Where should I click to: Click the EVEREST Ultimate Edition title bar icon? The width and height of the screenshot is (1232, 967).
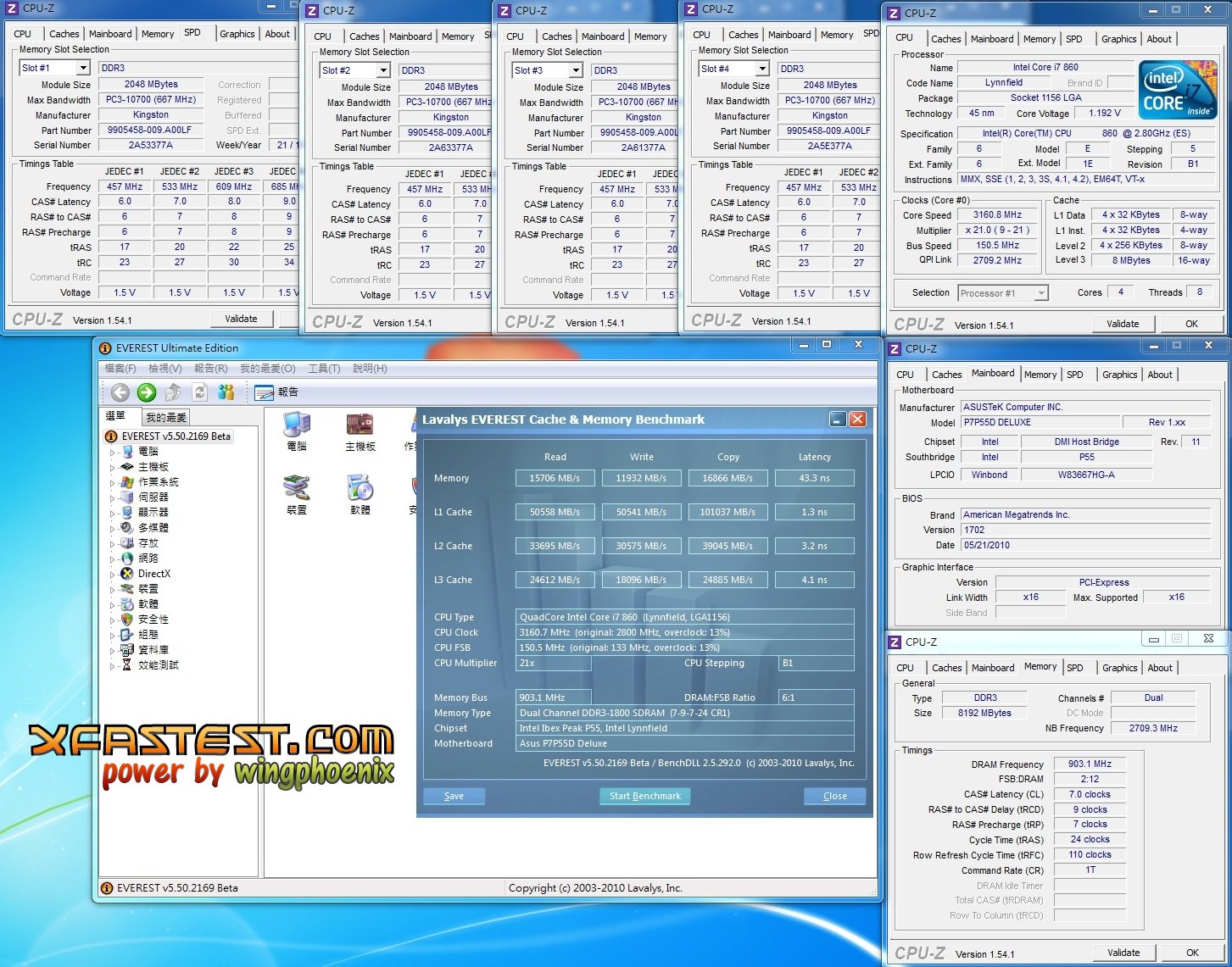105,347
